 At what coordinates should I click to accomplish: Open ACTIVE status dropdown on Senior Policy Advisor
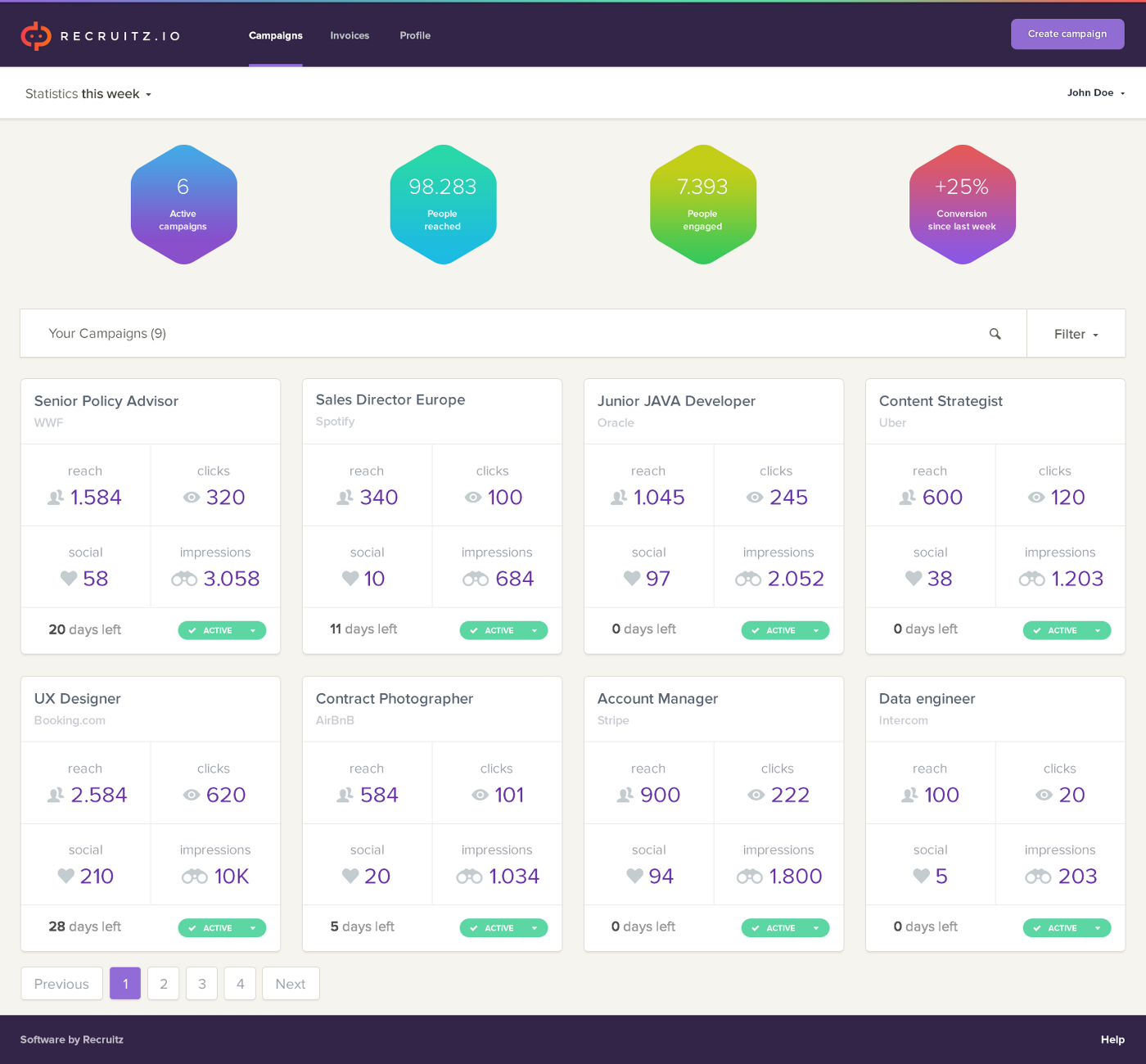(x=222, y=630)
